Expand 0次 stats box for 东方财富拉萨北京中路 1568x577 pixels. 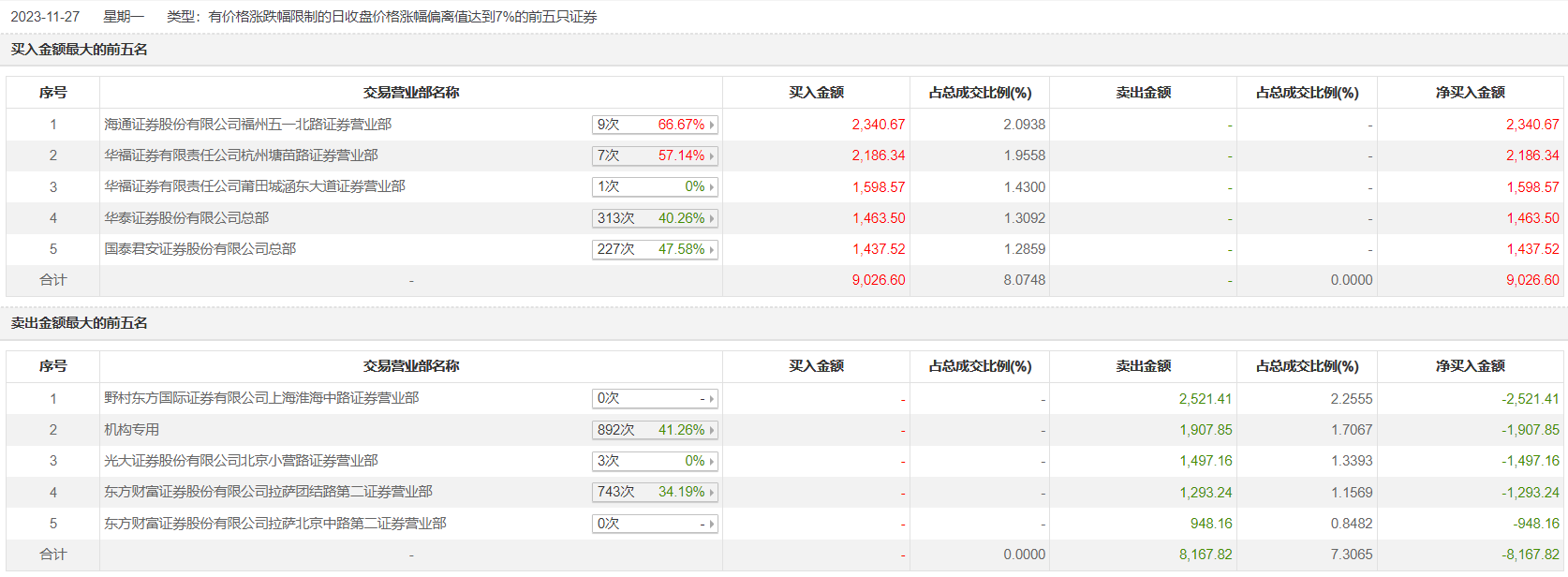coord(654,525)
